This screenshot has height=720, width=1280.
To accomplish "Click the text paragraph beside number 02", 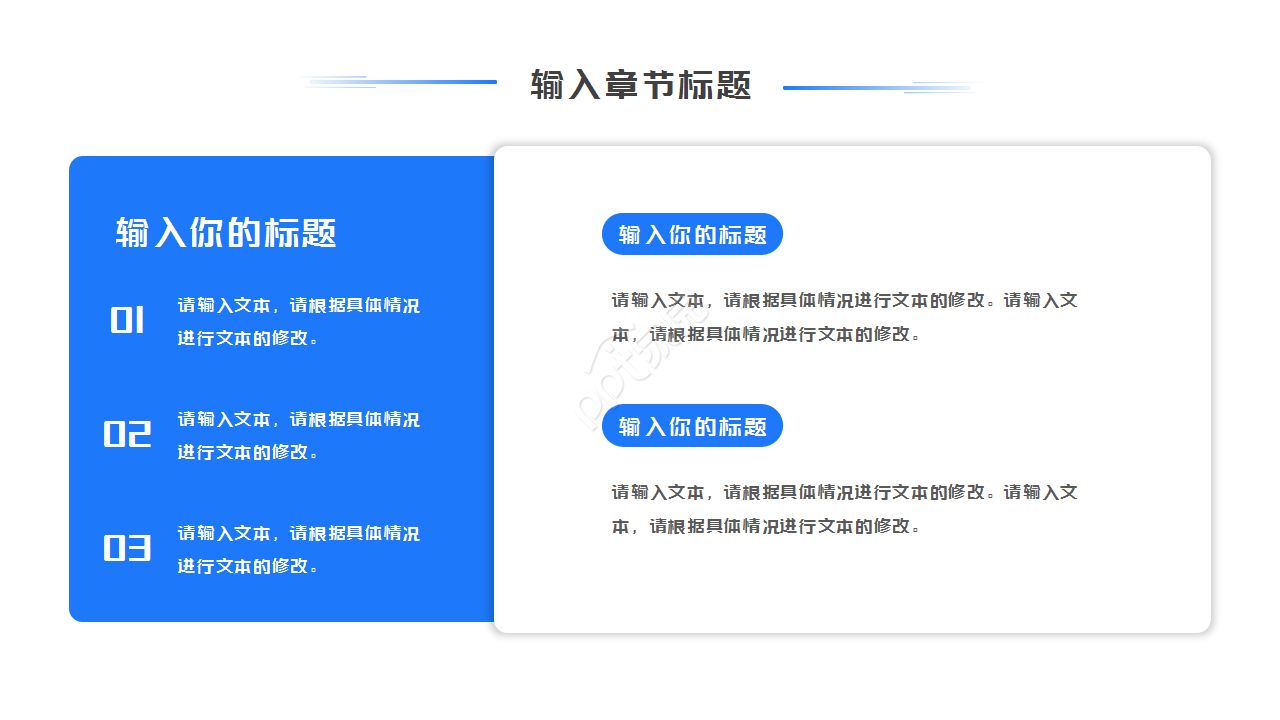I will pos(297,435).
